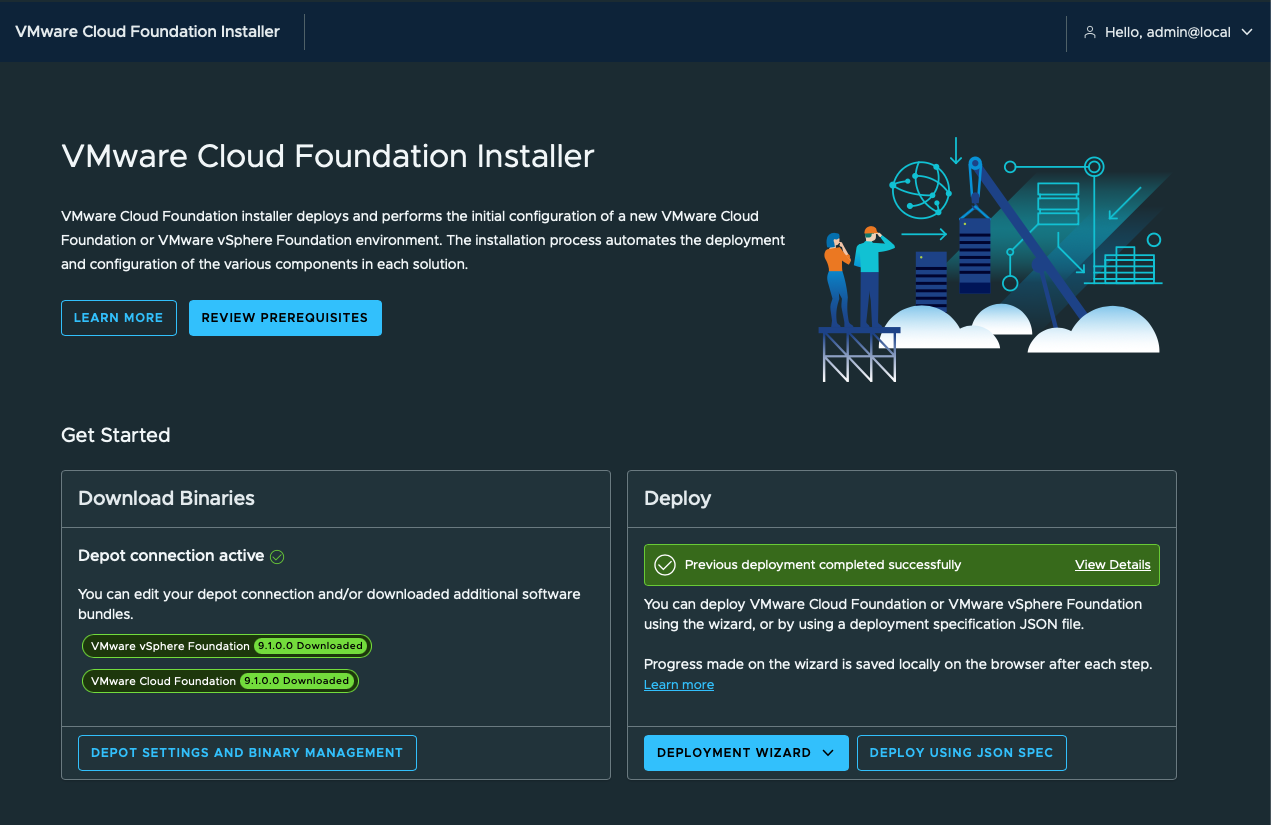Select the VMware Cloud Foundation 9.1.0.0 Downloaded badge
The image size is (1271, 825).
coord(220,681)
